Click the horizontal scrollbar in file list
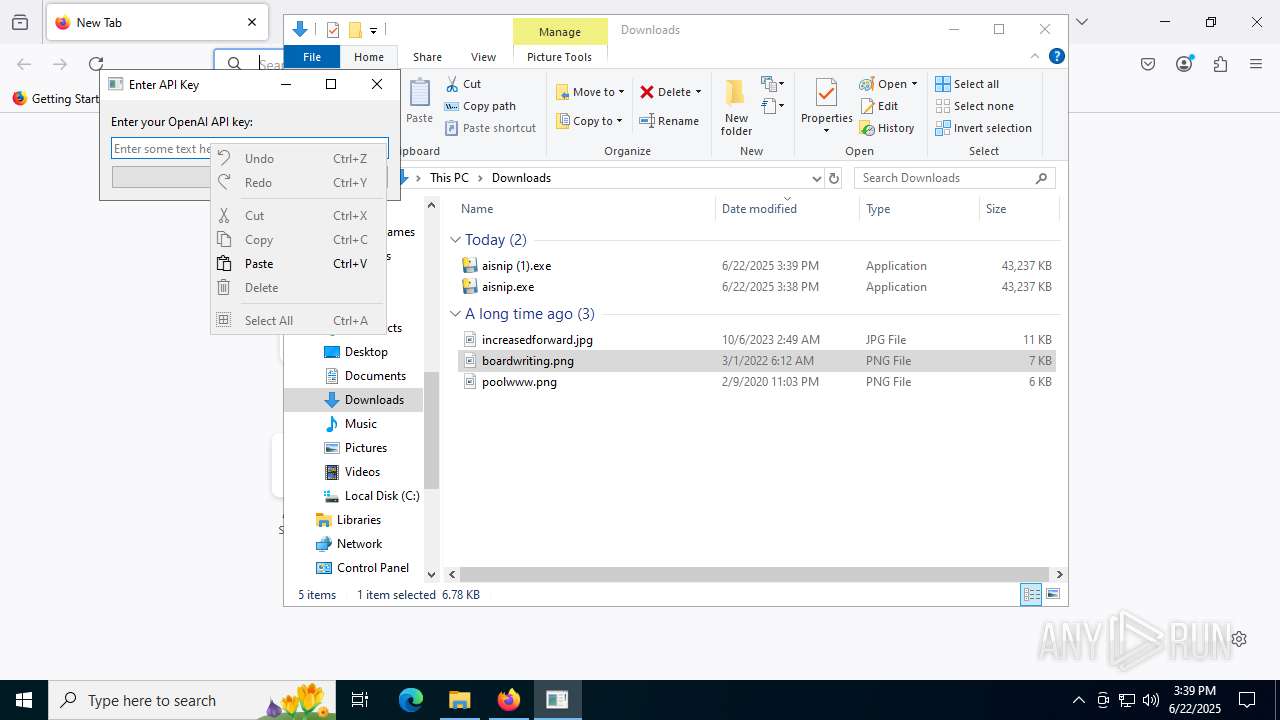This screenshot has width=1280, height=720. (x=755, y=575)
